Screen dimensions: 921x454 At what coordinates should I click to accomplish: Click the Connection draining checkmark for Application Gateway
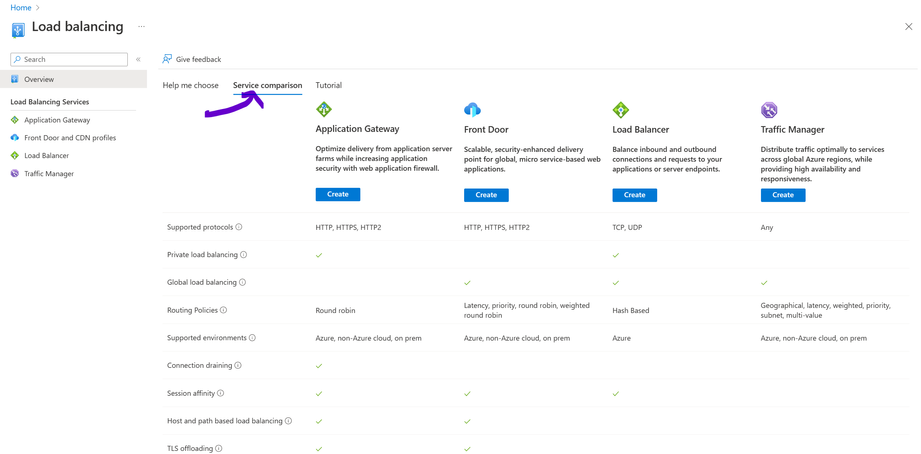(x=319, y=365)
